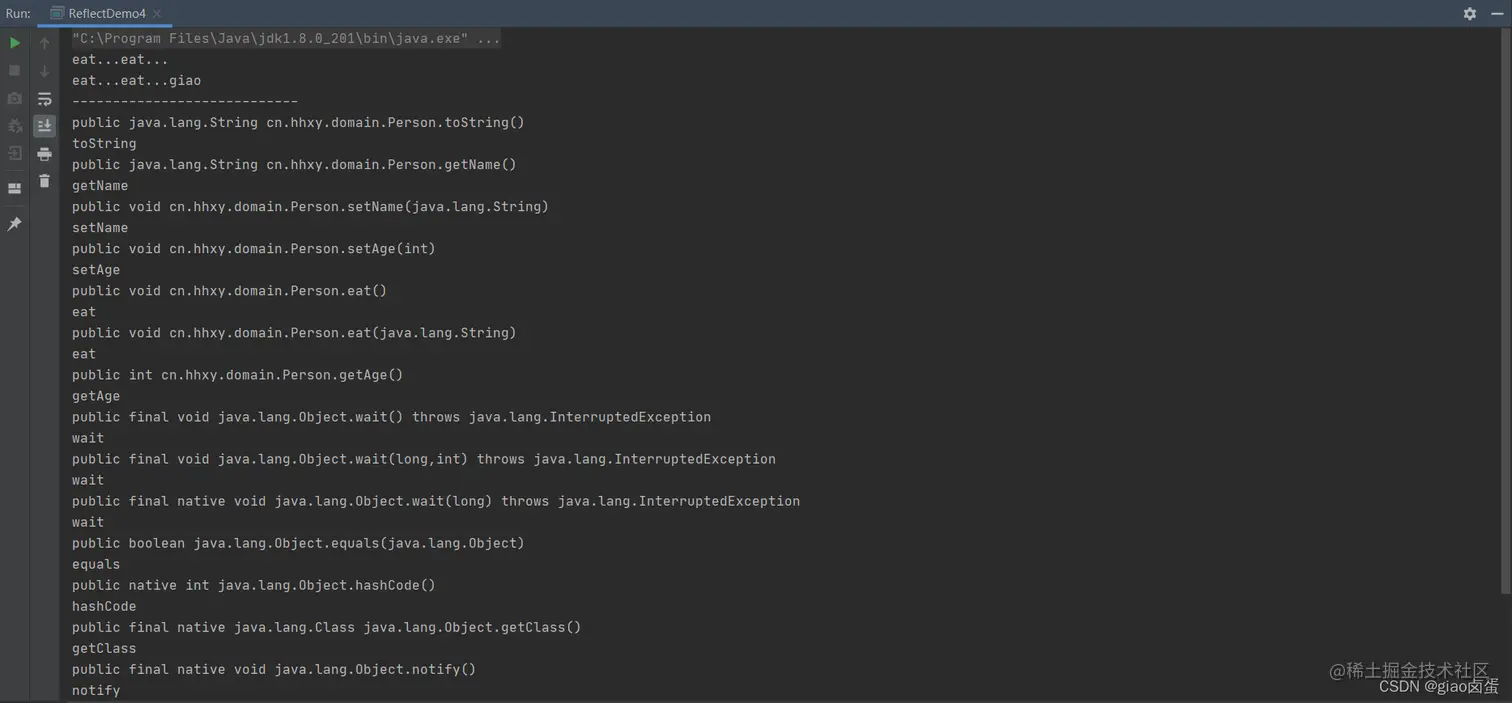Click the Person.getName() signature line
The height and width of the screenshot is (703, 1512).
click(294, 164)
